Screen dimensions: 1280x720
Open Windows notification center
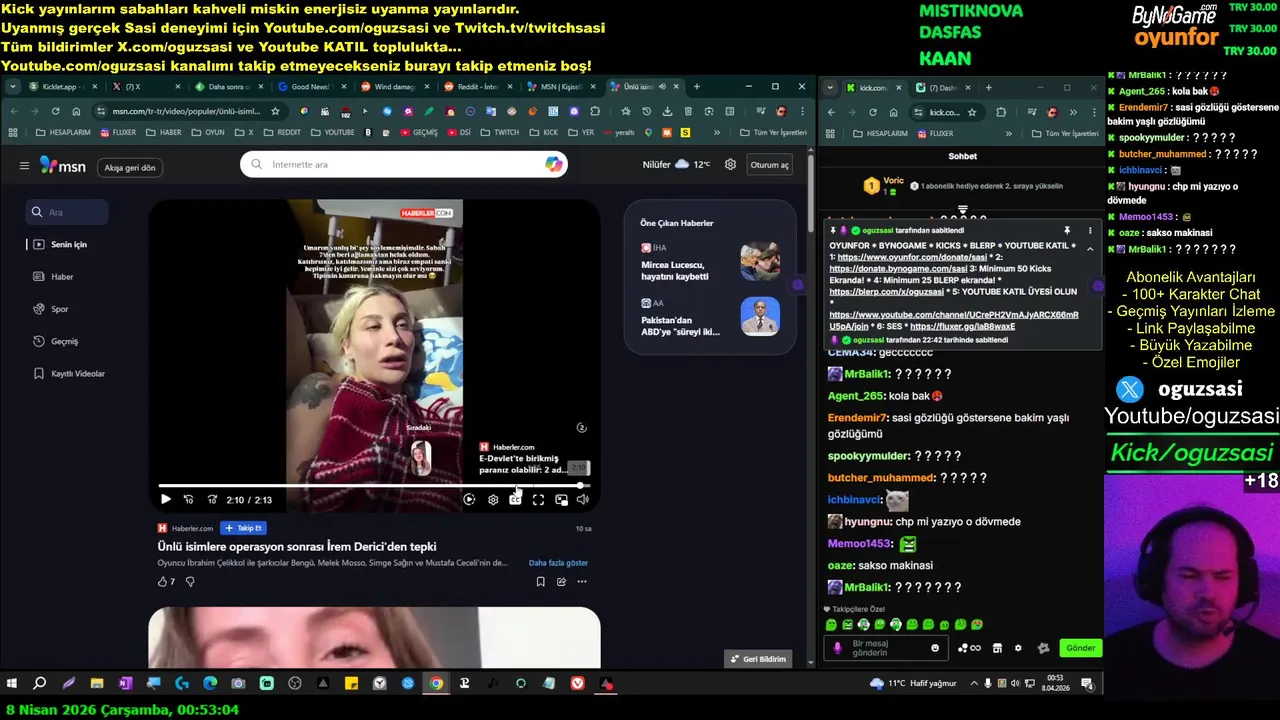1087,684
